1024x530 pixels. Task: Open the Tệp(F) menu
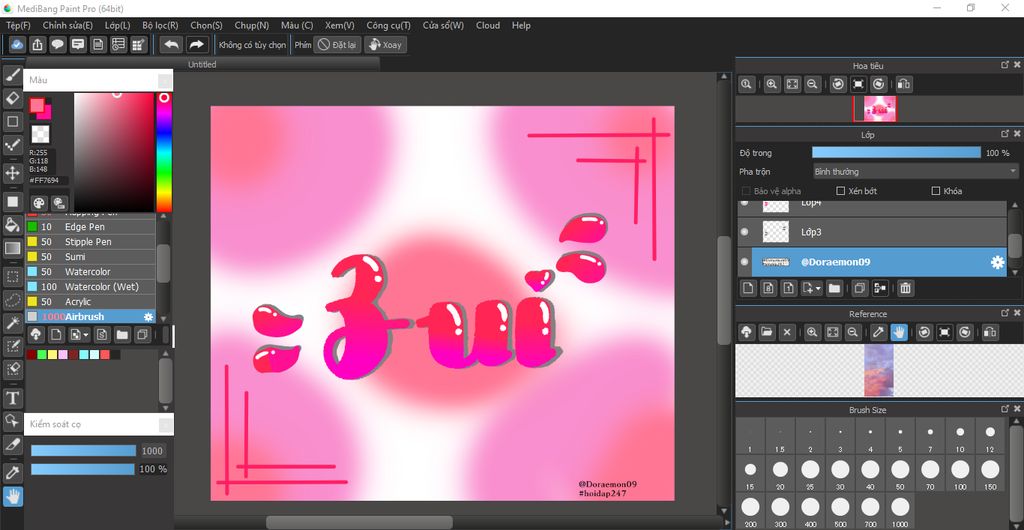18,25
